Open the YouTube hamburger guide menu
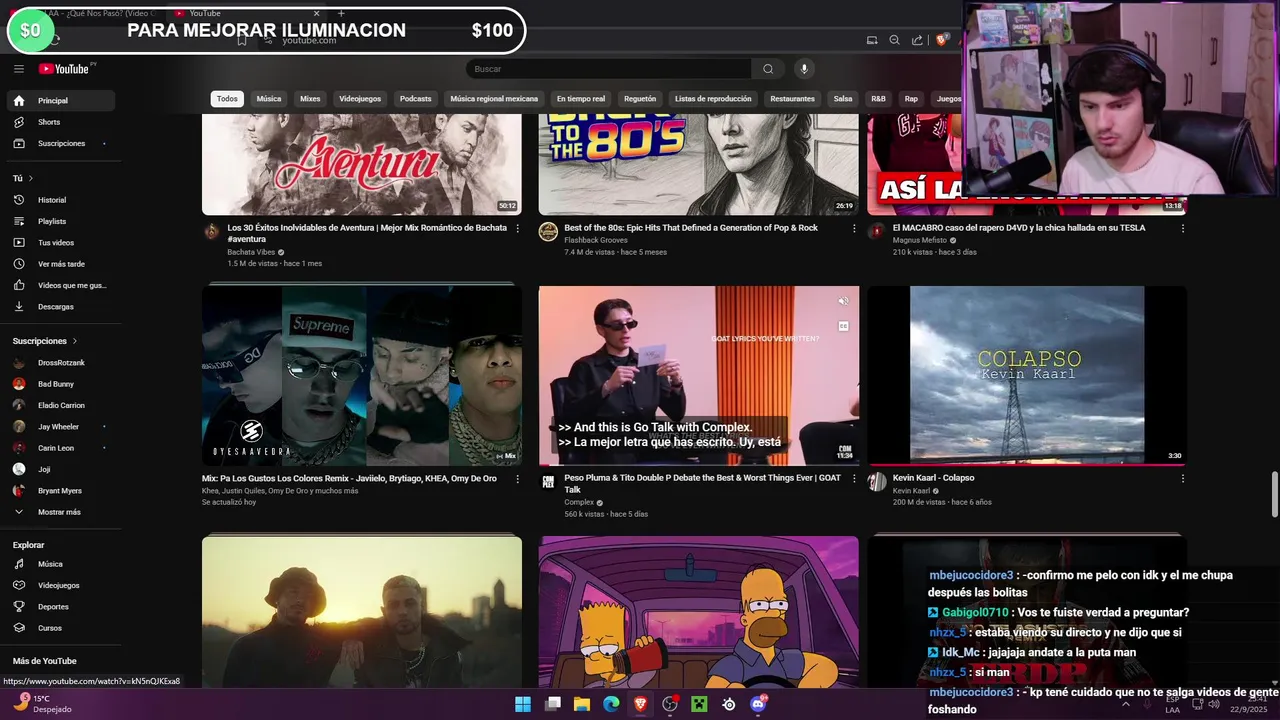Viewport: 1280px width, 720px height. pyautogui.click(x=18, y=69)
